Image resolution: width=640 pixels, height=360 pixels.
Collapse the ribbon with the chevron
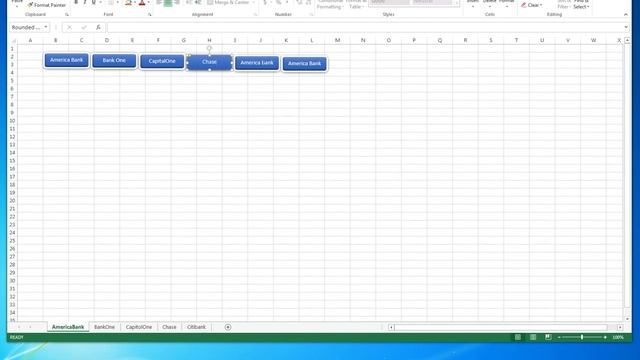pos(626,15)
